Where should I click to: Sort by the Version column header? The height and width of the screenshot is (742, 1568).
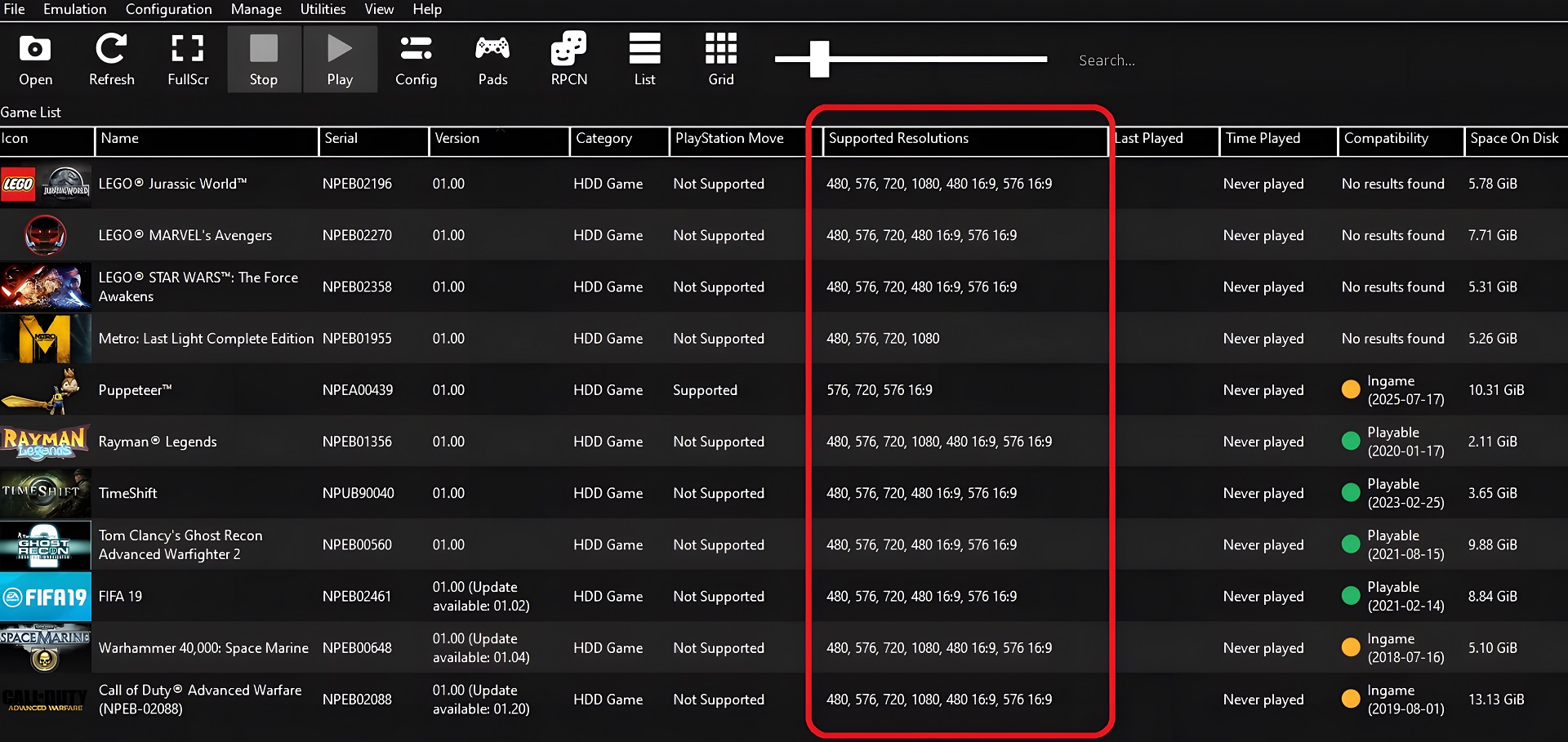(499, 140)
